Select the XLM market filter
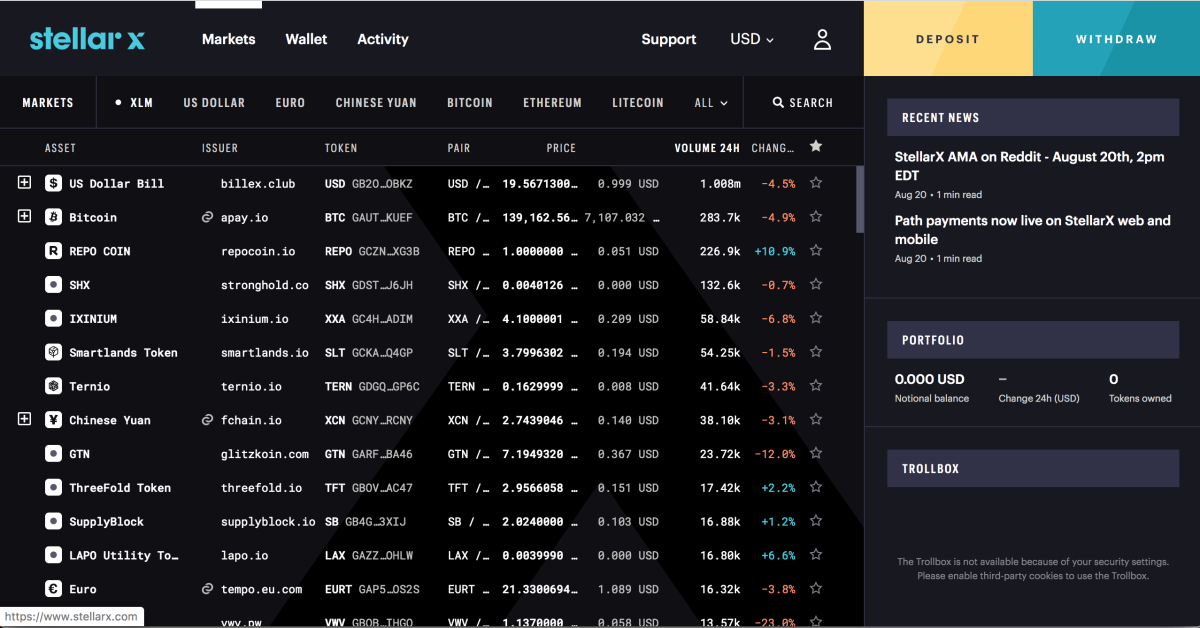The width and height of the screenshot is (1200, 628). [134, 102]
